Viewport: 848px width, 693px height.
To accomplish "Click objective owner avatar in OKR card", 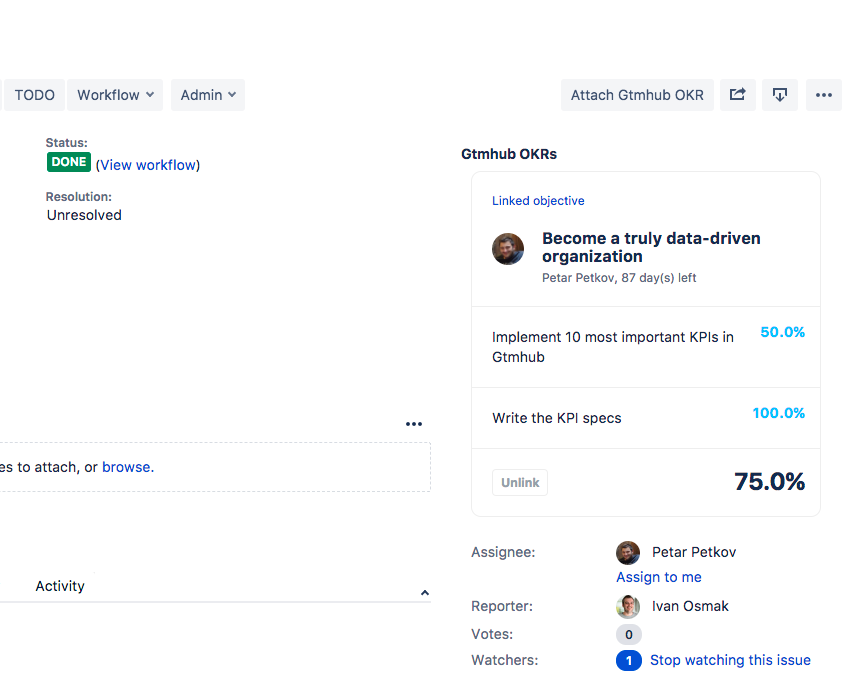I will tap(508, 249).
